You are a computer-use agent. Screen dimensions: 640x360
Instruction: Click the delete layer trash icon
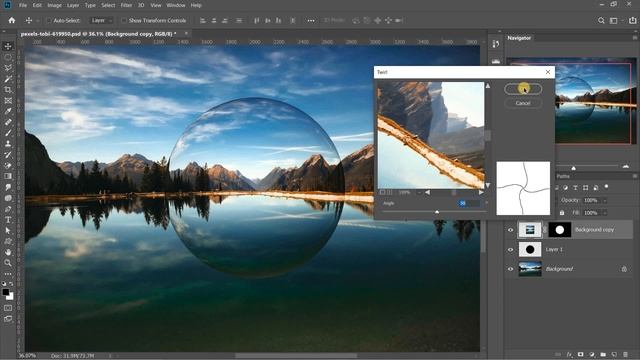(x=625, y=354)
